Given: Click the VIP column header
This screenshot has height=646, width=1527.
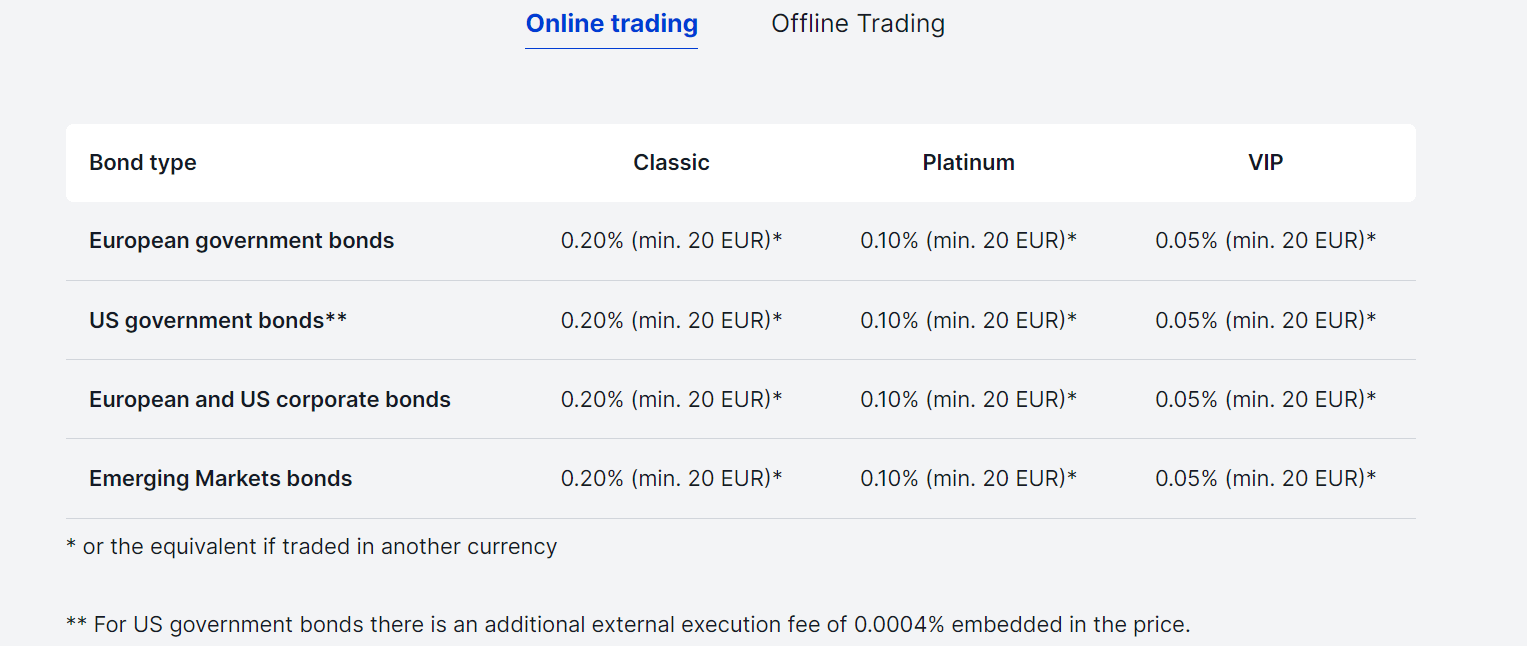Looking at the screenshot, I should [1266, 163].
